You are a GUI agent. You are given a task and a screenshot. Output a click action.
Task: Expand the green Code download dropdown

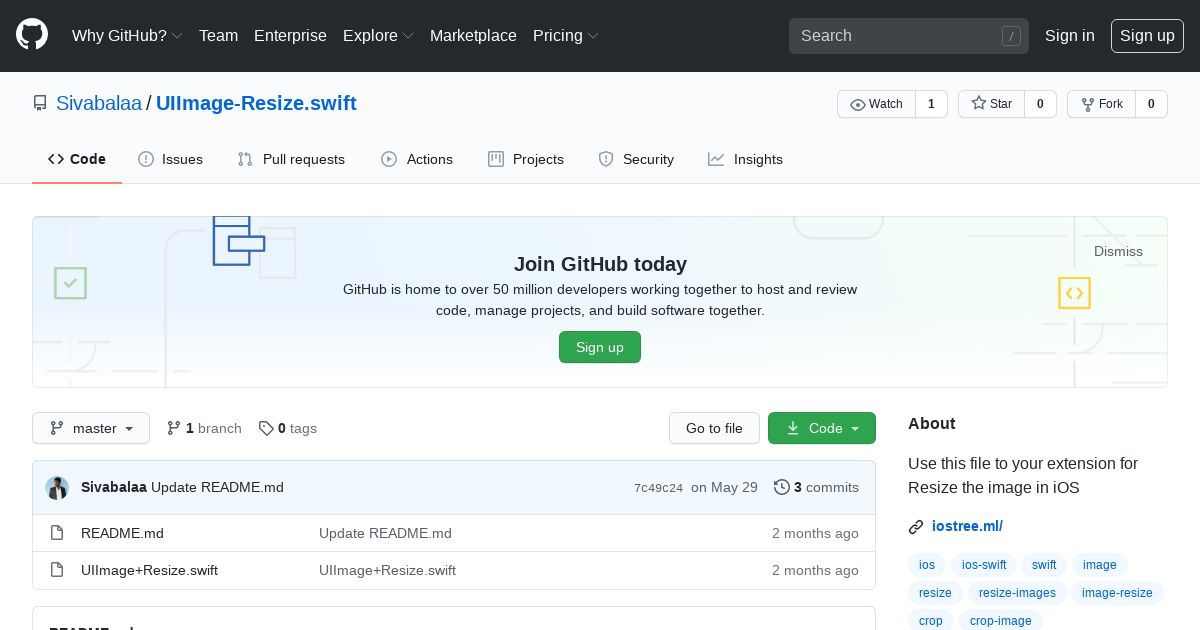click(822, 428)
